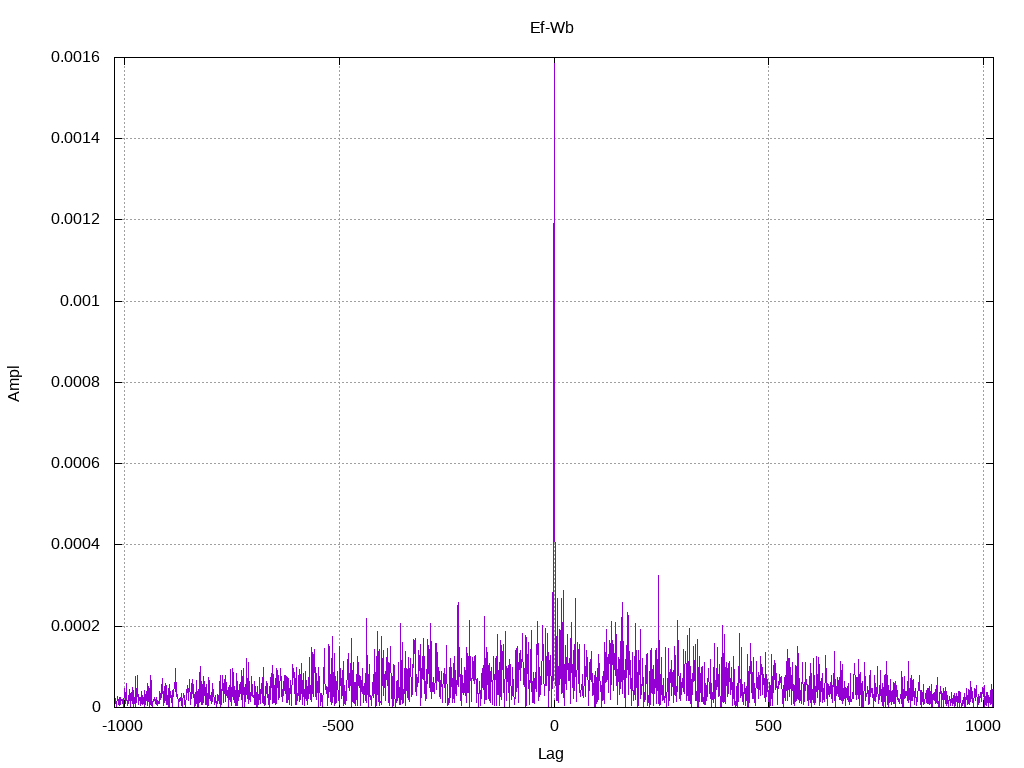Click the x-axis tick label -1000

point(123,726)
